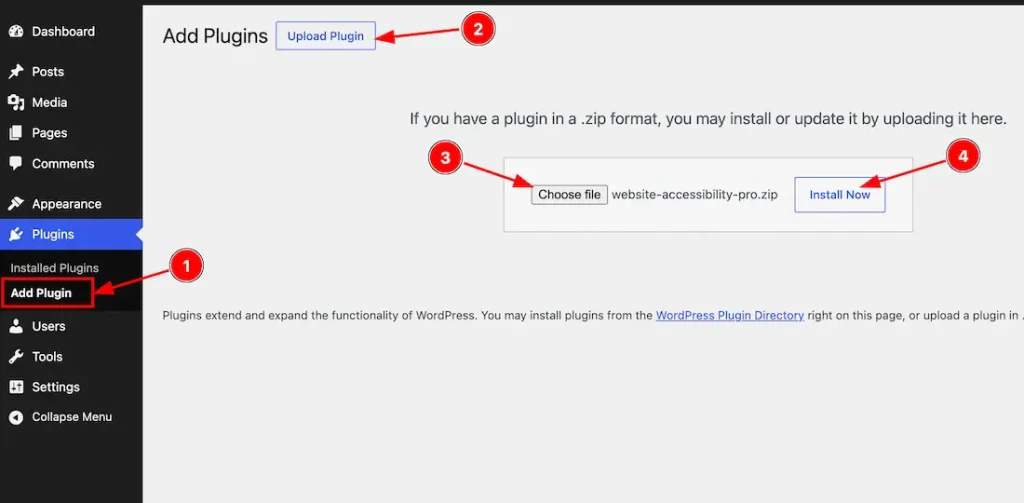Open the Comments menu label

pos(63,164)
